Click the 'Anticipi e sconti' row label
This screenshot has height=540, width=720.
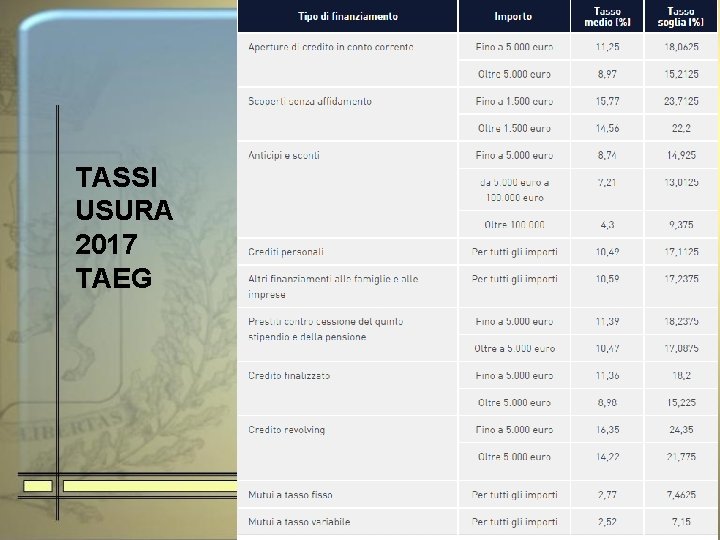coord(284,155)
